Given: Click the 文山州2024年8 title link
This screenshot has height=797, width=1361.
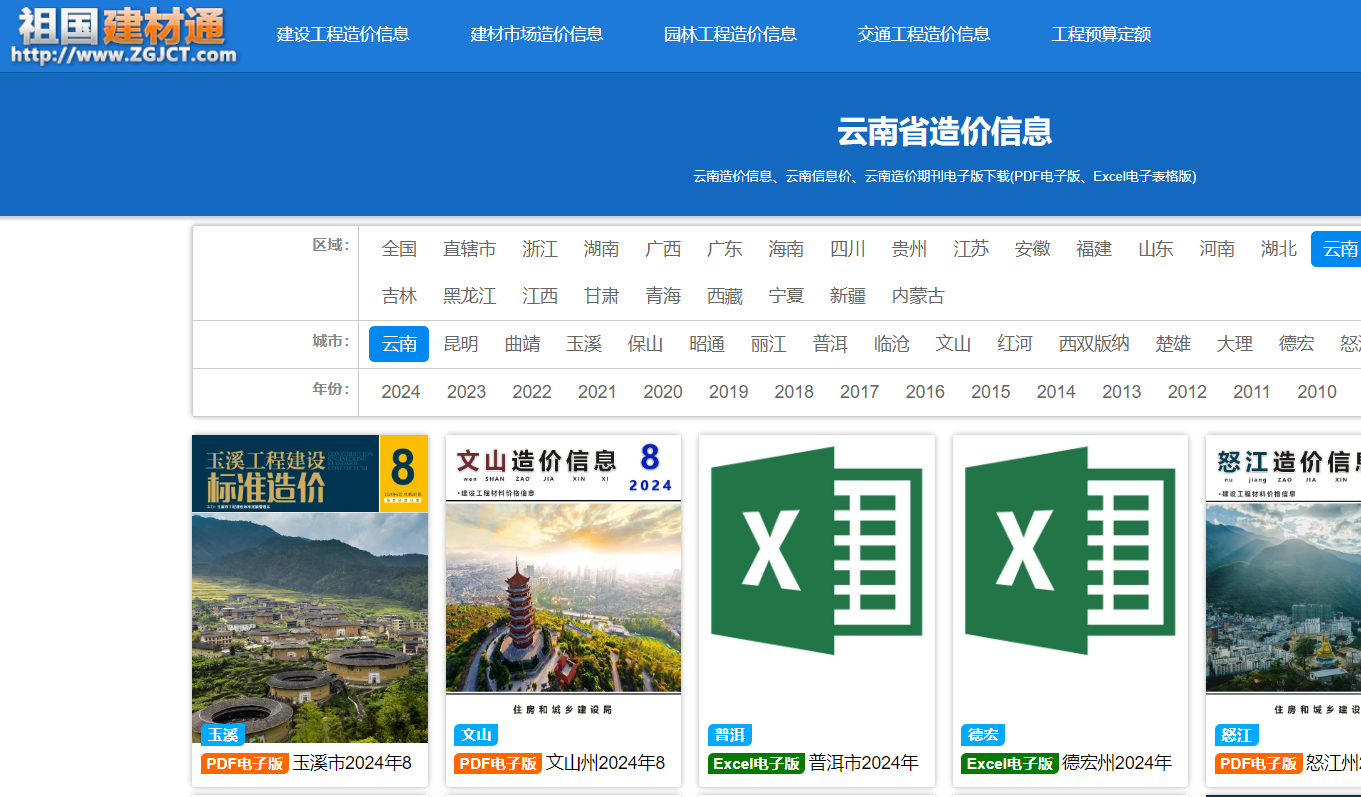Looking at the screenshot, I should pos(605,764).
